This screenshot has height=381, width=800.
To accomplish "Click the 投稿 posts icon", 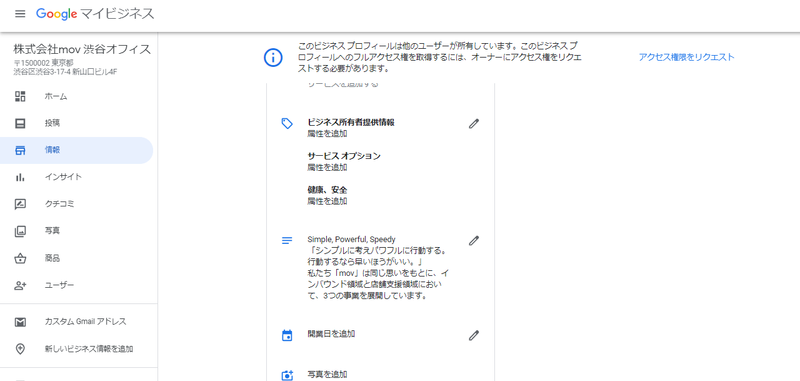I will 20,123.
